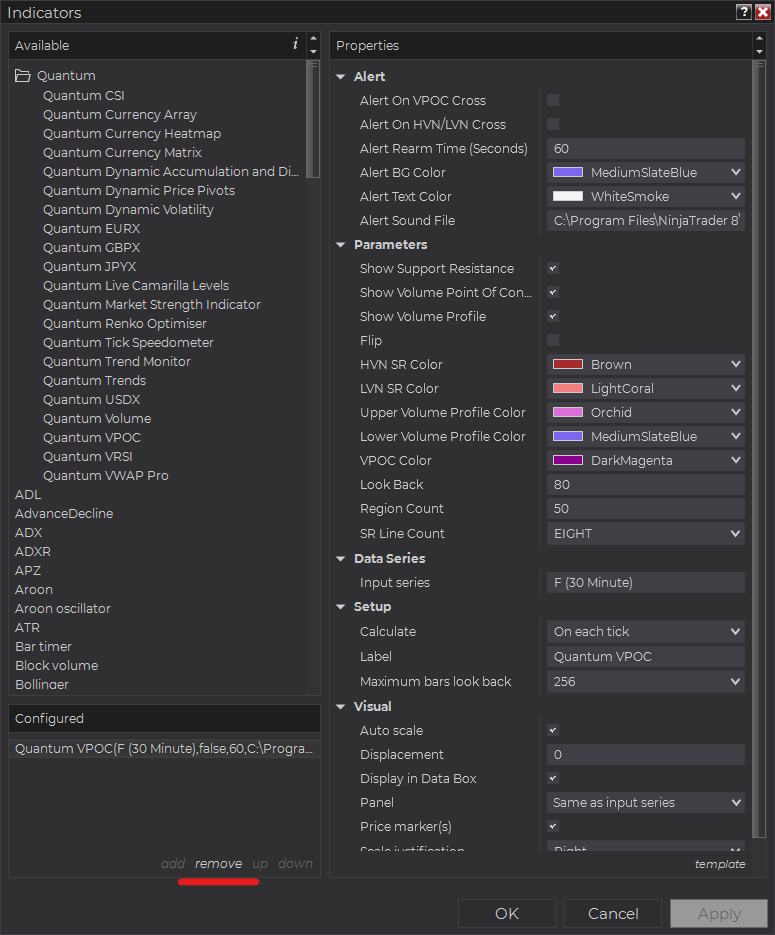Click Input series field F (30 Minute)
This screenshot has width=775, height=935.
pos(646,583)
